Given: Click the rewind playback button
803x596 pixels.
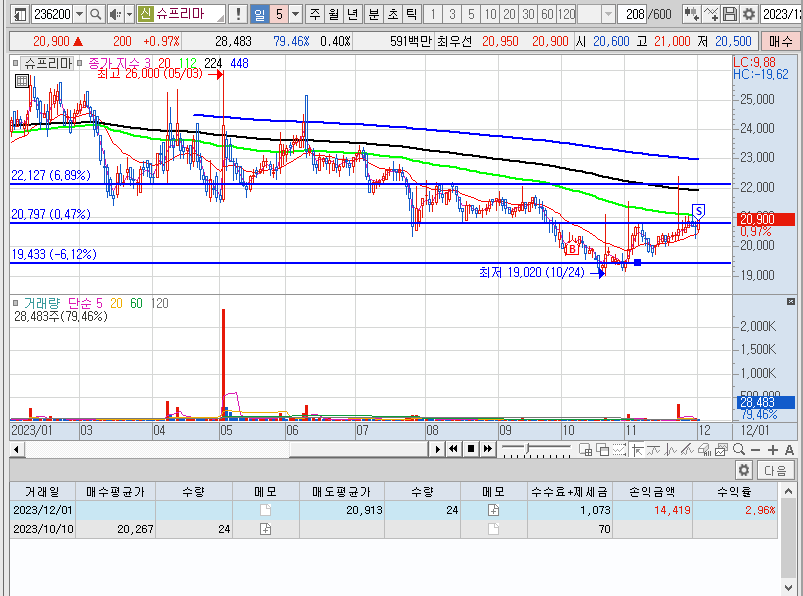Looking at the screenshot, I should point(453,450).
